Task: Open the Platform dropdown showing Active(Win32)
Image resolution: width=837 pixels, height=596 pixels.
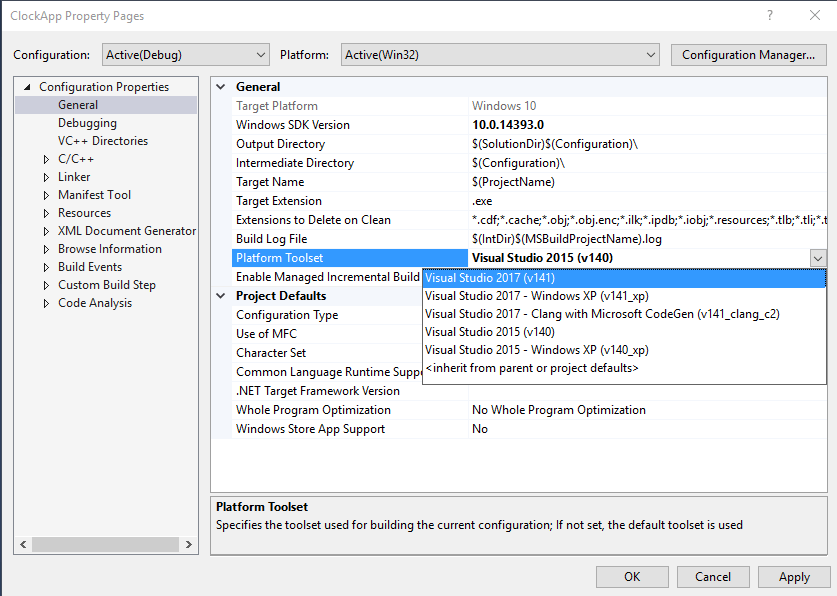Action: (500, 55)
